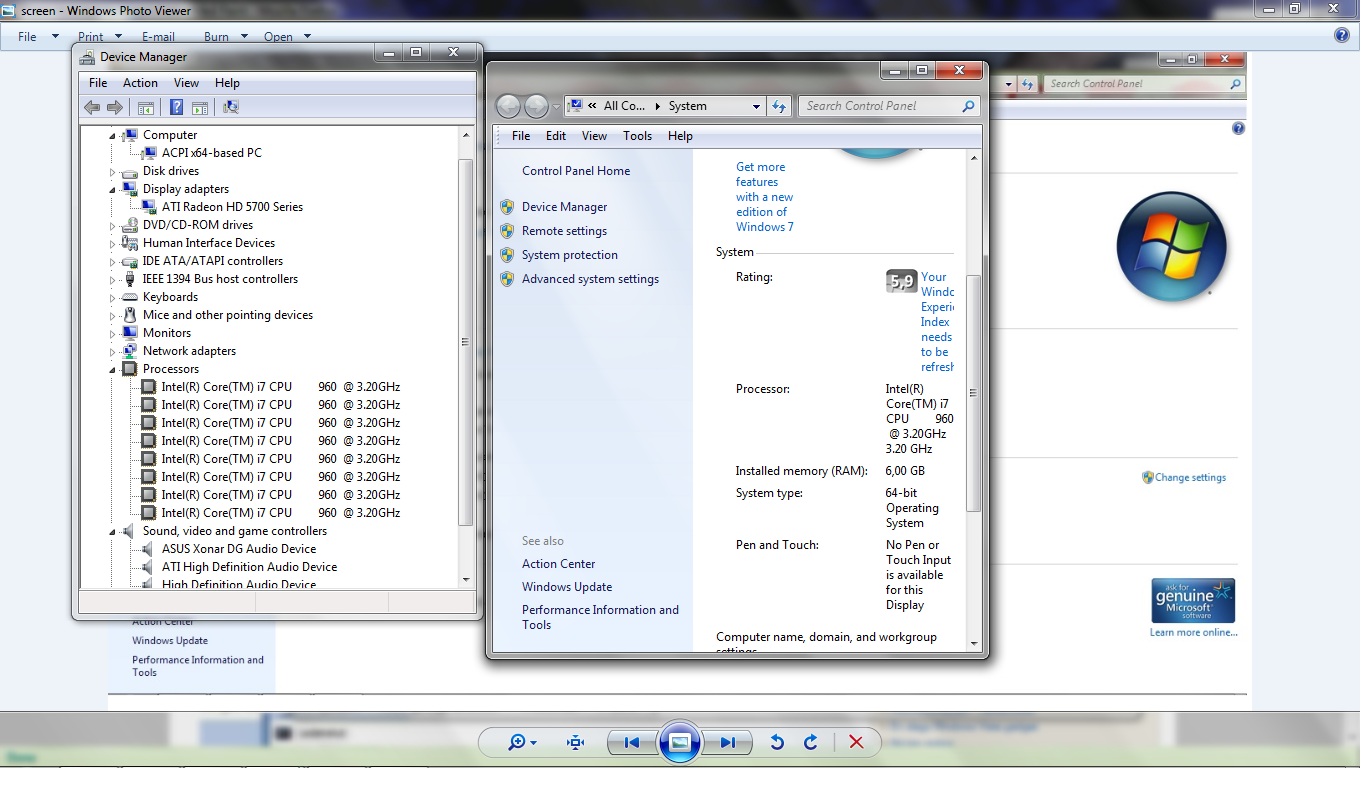Screen dimensions: 1366x788
Task: Expand DVD/CD-ROM drives node
Action: pyautogui.click(x=113, y=225)
